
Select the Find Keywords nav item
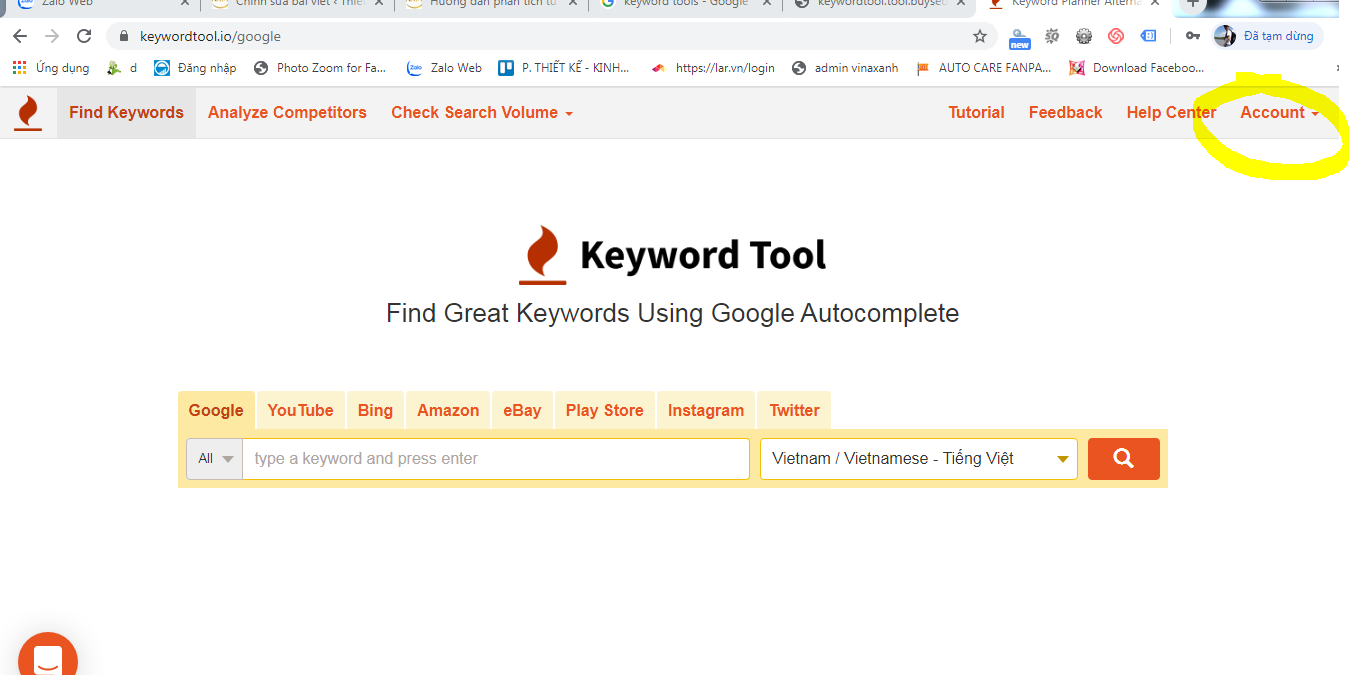(x=126, y=113)
